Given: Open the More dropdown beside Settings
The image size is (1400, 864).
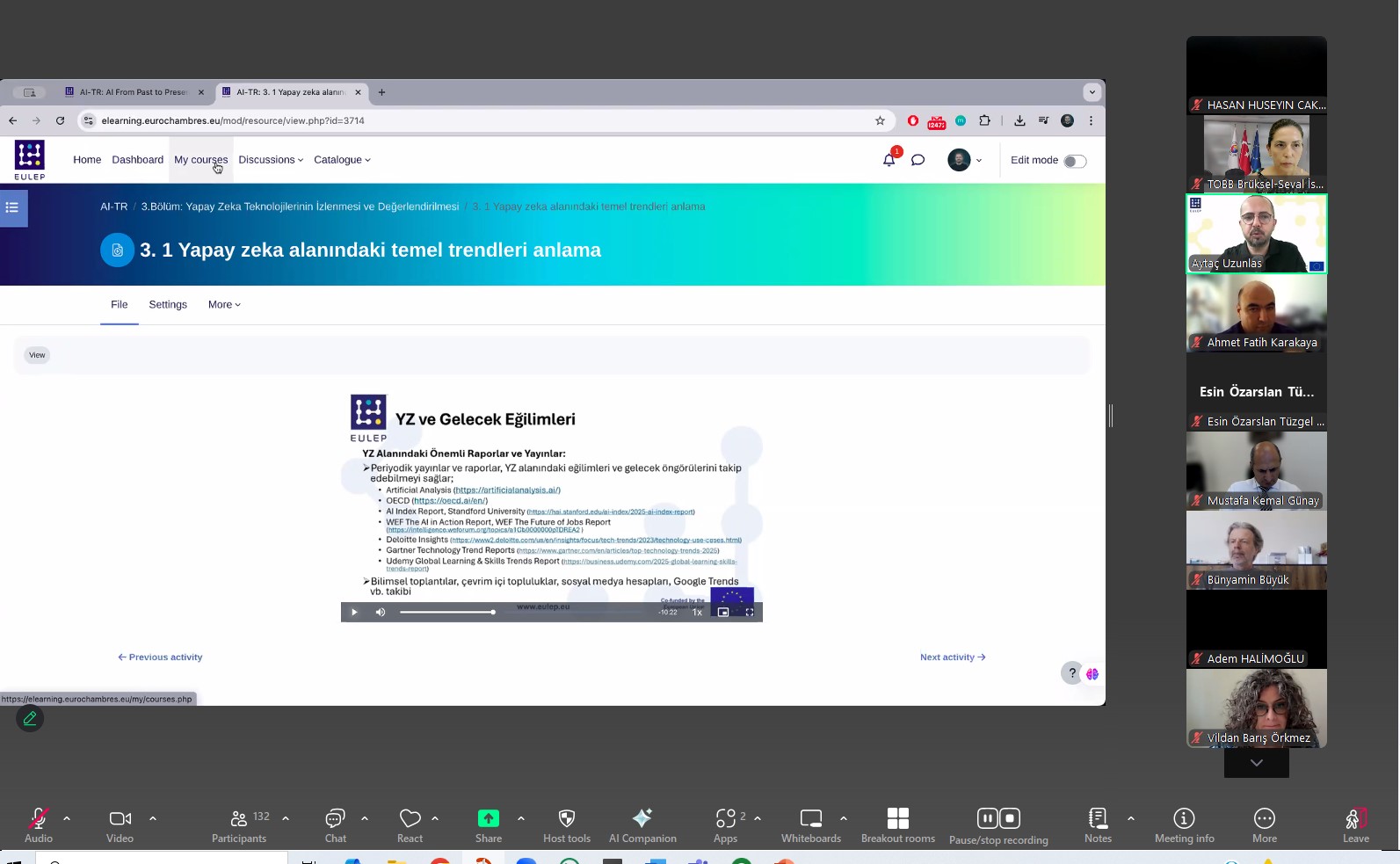Looking at the screenshot, I should pyautogui.click(x=224, y=305).
